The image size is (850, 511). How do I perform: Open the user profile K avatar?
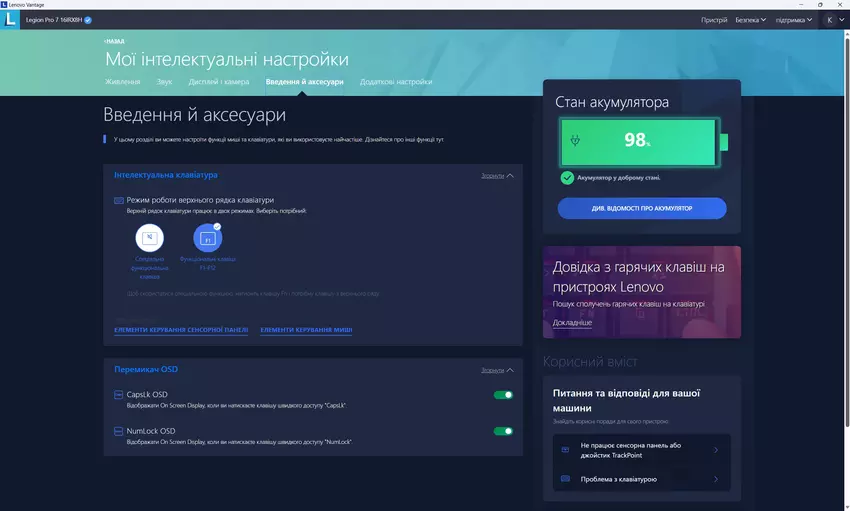(829, 20)
